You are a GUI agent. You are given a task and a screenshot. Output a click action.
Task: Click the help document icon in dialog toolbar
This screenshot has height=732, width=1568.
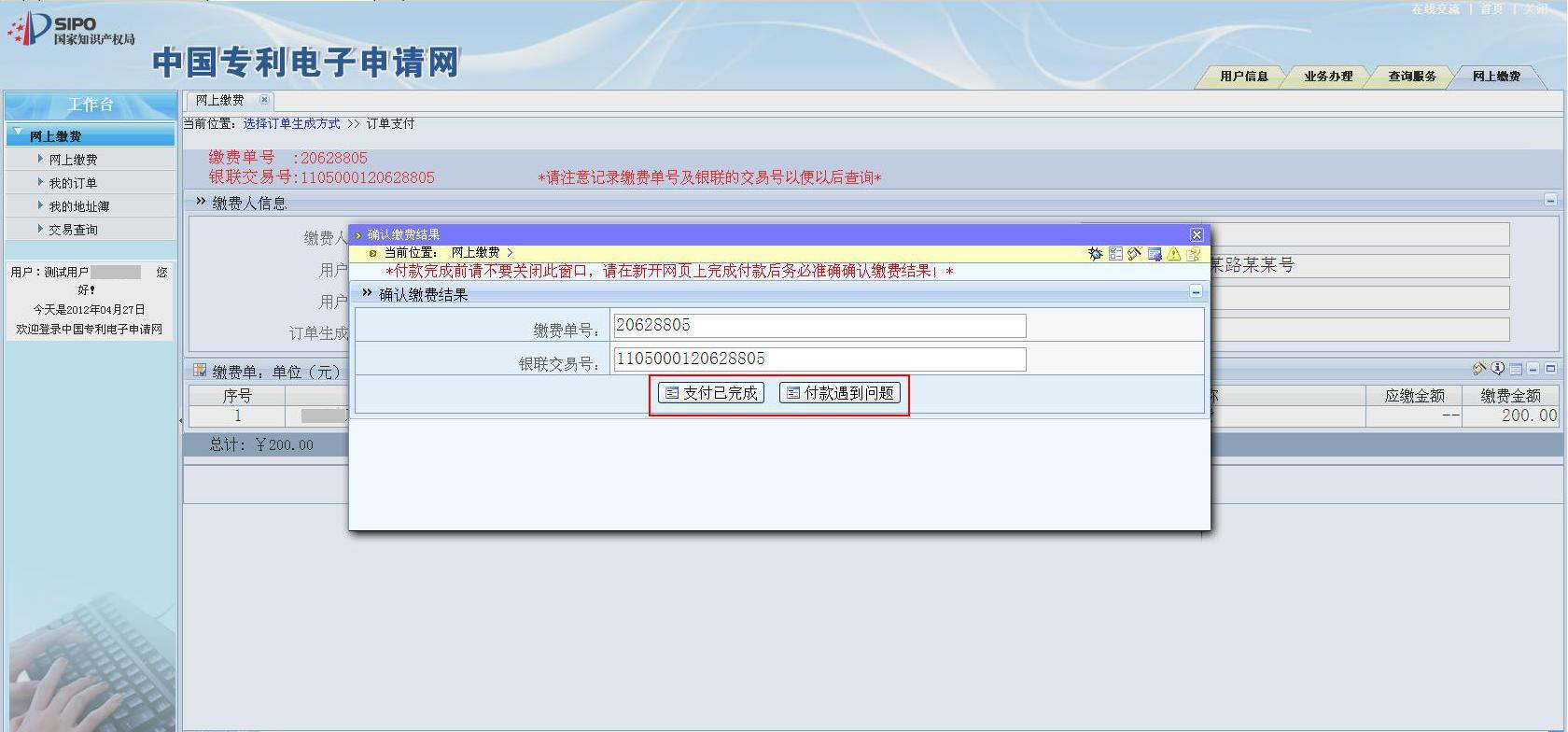coord(1194,253)
